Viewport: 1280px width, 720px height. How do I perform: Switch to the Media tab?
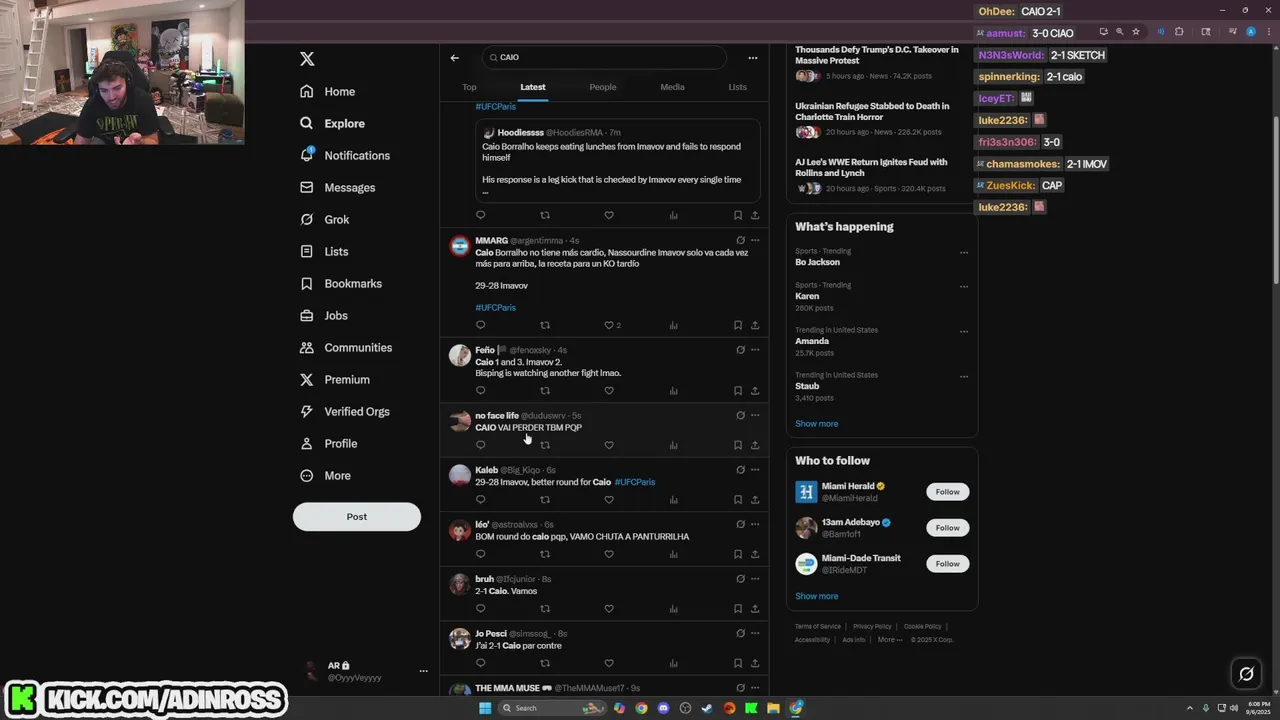pyautogui.click(x=672, y=87)
